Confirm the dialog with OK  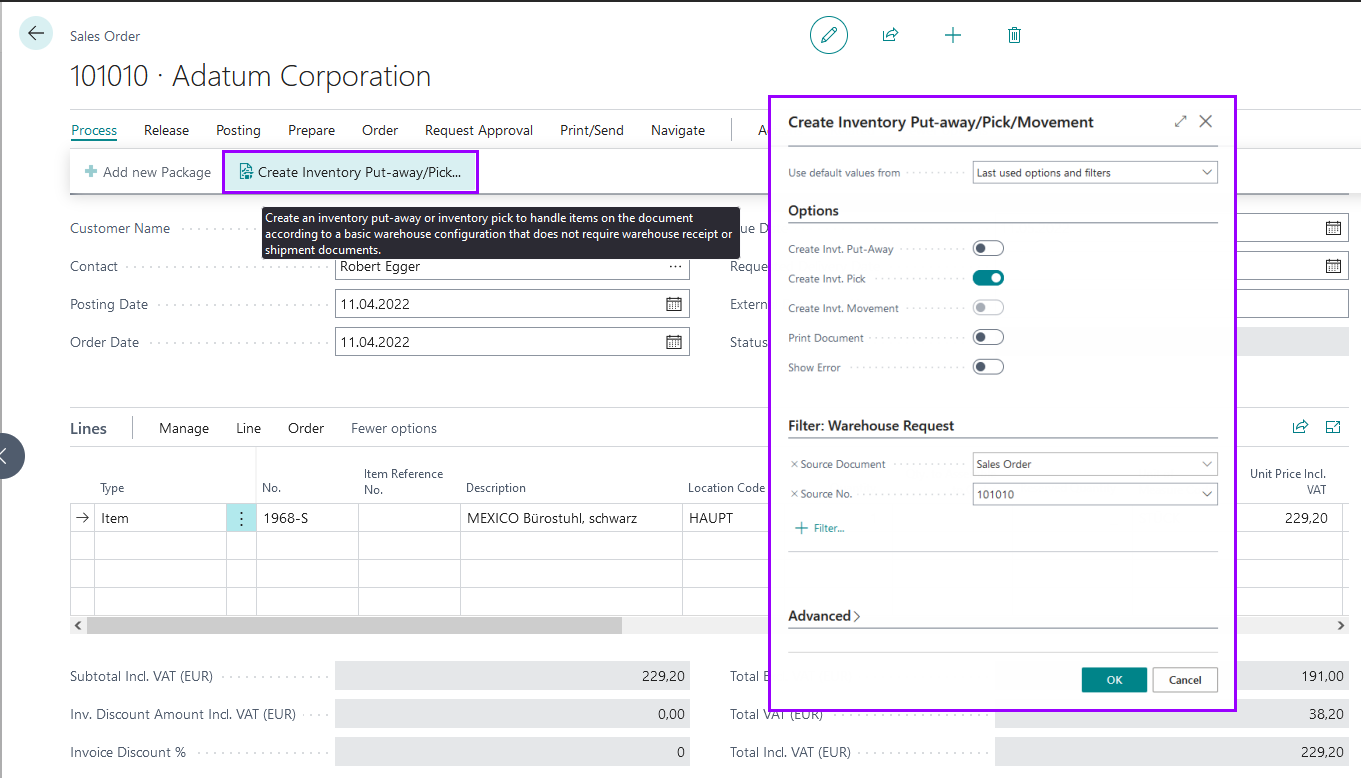click(1114, 680)
